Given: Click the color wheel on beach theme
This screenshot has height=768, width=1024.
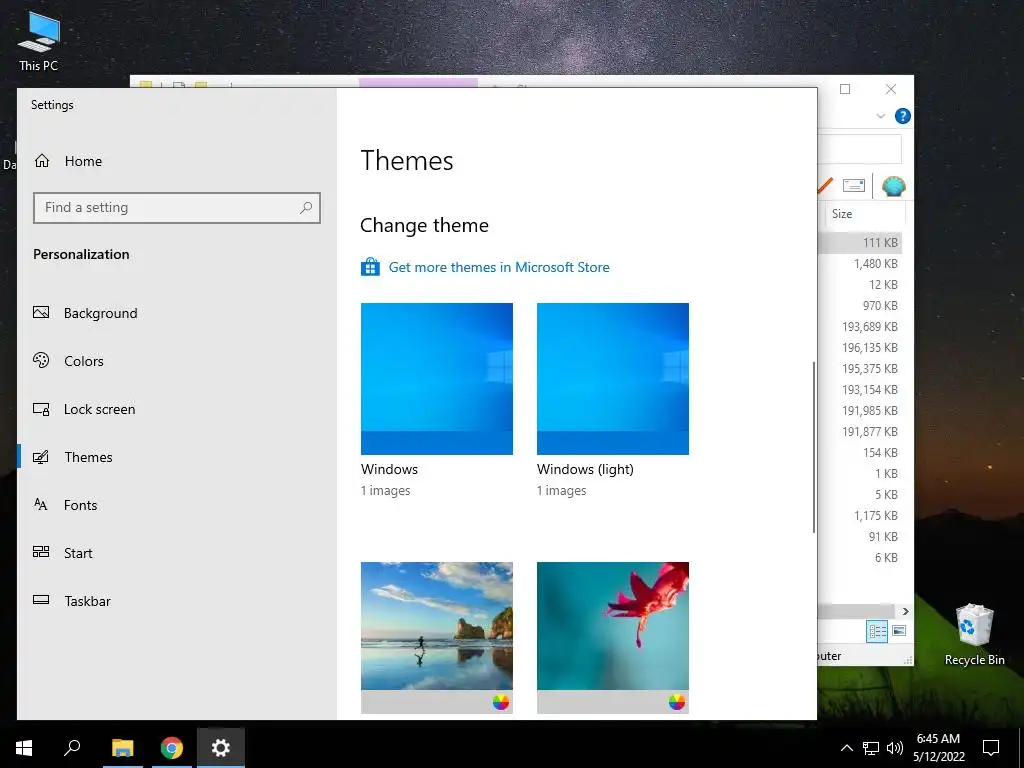Looking at the screenshot, I should [501, 702].
